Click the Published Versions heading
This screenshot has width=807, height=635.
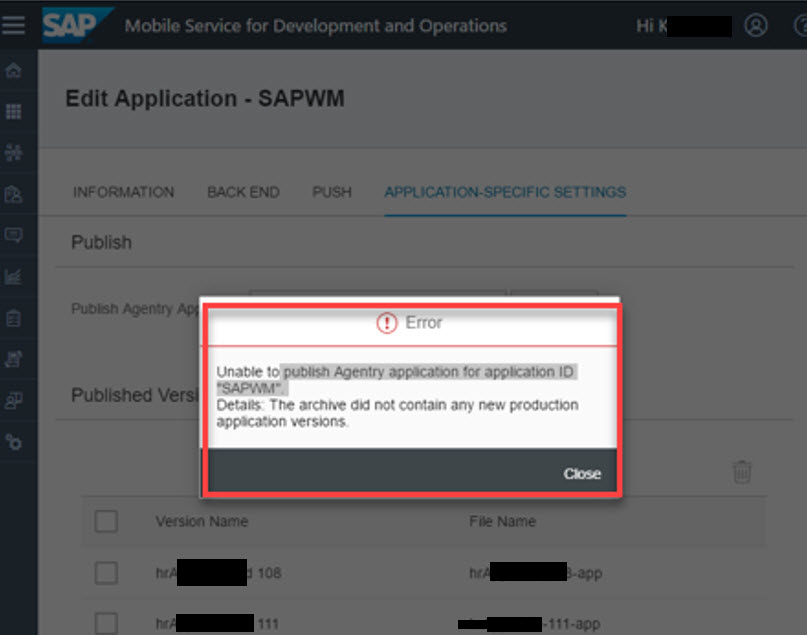click(x=135, y=395)
